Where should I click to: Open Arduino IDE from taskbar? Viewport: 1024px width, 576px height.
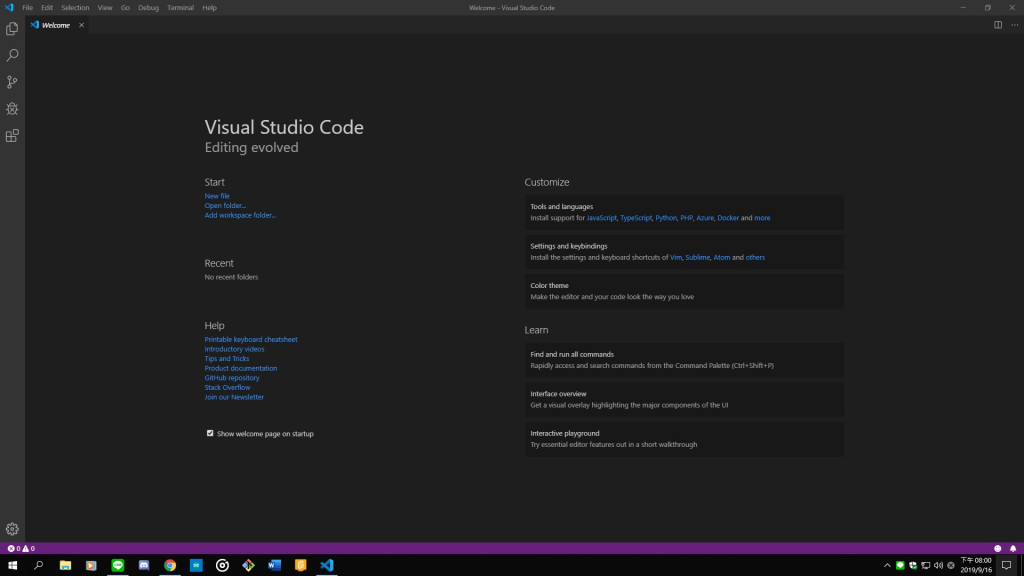click(x=196, y=566)
